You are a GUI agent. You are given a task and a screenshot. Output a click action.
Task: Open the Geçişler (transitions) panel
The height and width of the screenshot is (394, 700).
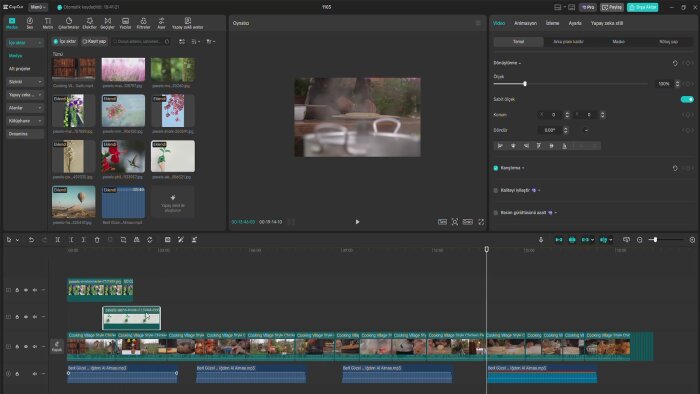pyautogui.click(x=108, y=23)
